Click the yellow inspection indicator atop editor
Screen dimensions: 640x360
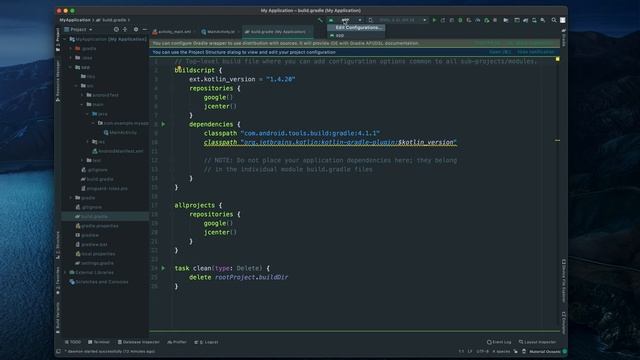(x=558, y=60)
